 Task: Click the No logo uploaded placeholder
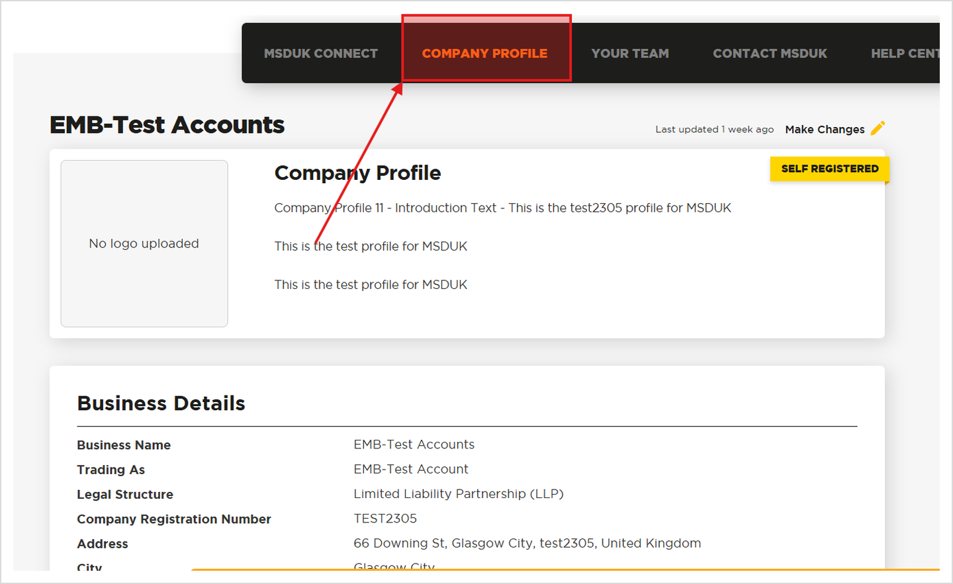click(144, 244)
